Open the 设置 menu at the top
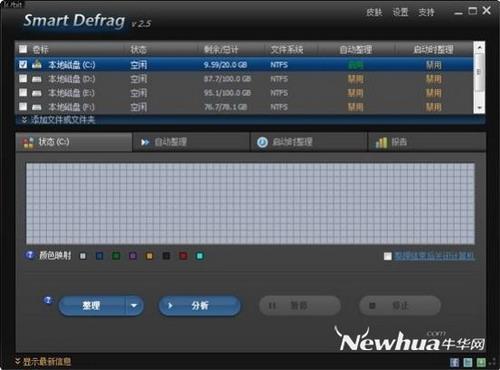 pyautogui.click(x=400, y=12)
